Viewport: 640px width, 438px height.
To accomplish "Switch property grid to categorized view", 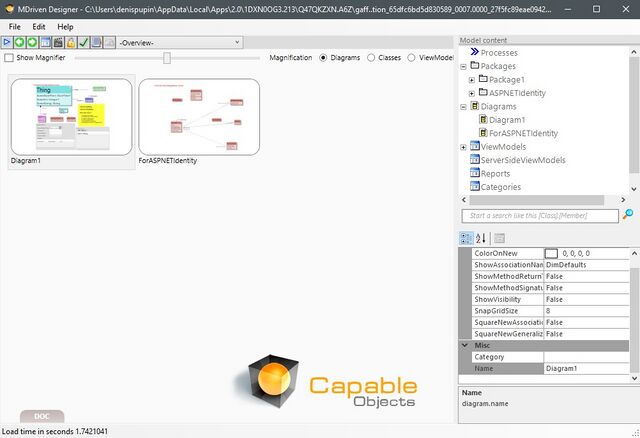I will click(x=466, y=238).
